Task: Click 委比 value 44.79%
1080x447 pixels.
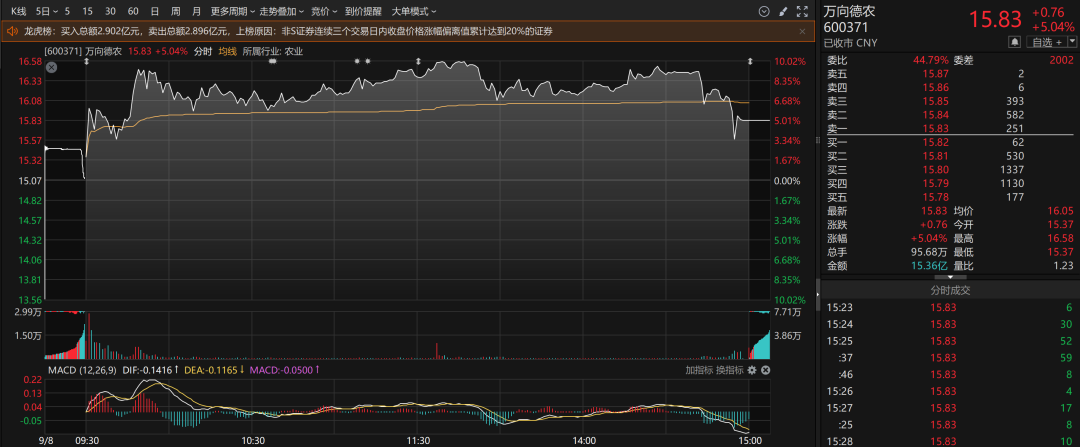Action: tap(931, 60)
